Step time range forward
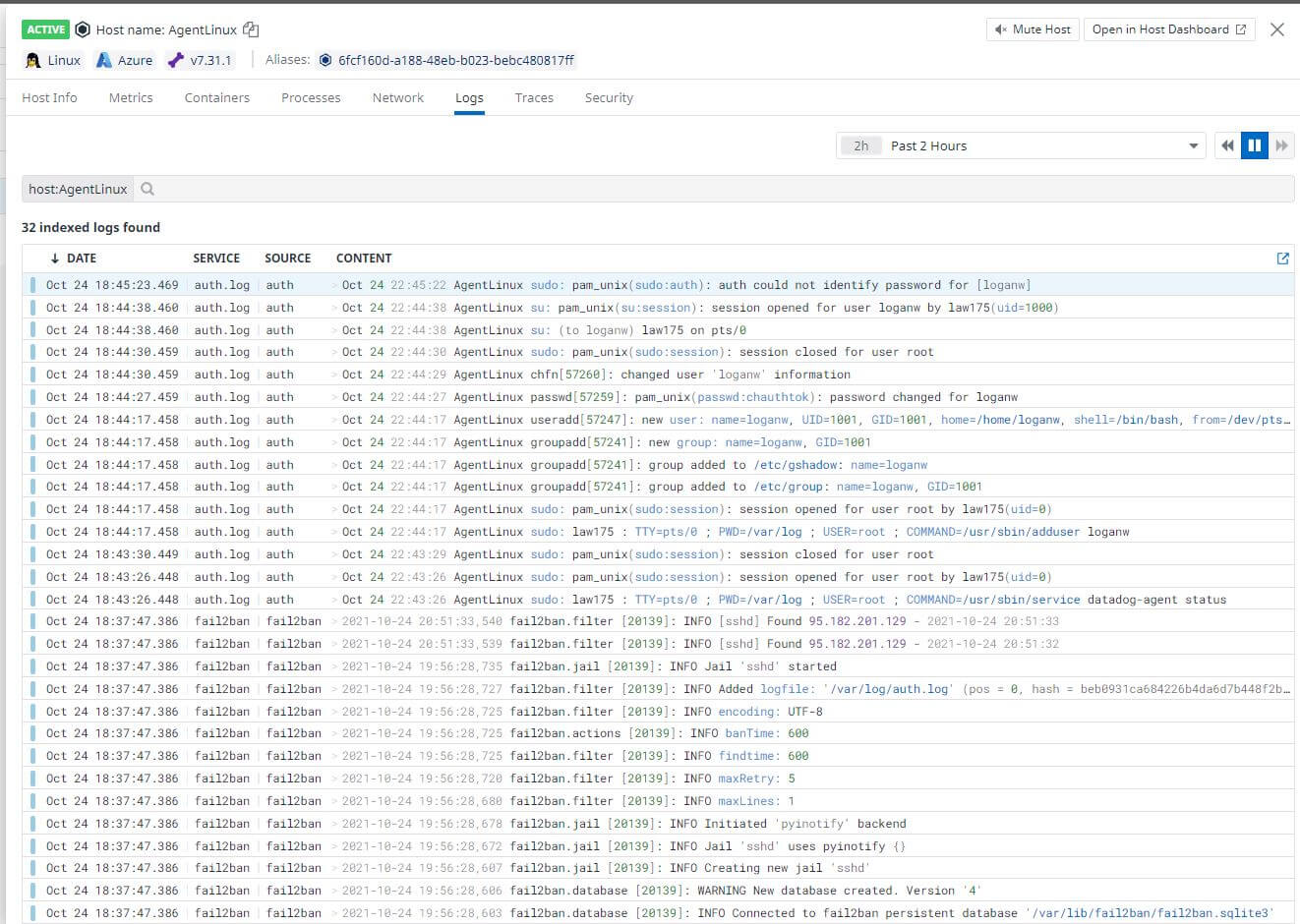The height and width of the screenshot is (924, 1300). (x=1281, y=145)
